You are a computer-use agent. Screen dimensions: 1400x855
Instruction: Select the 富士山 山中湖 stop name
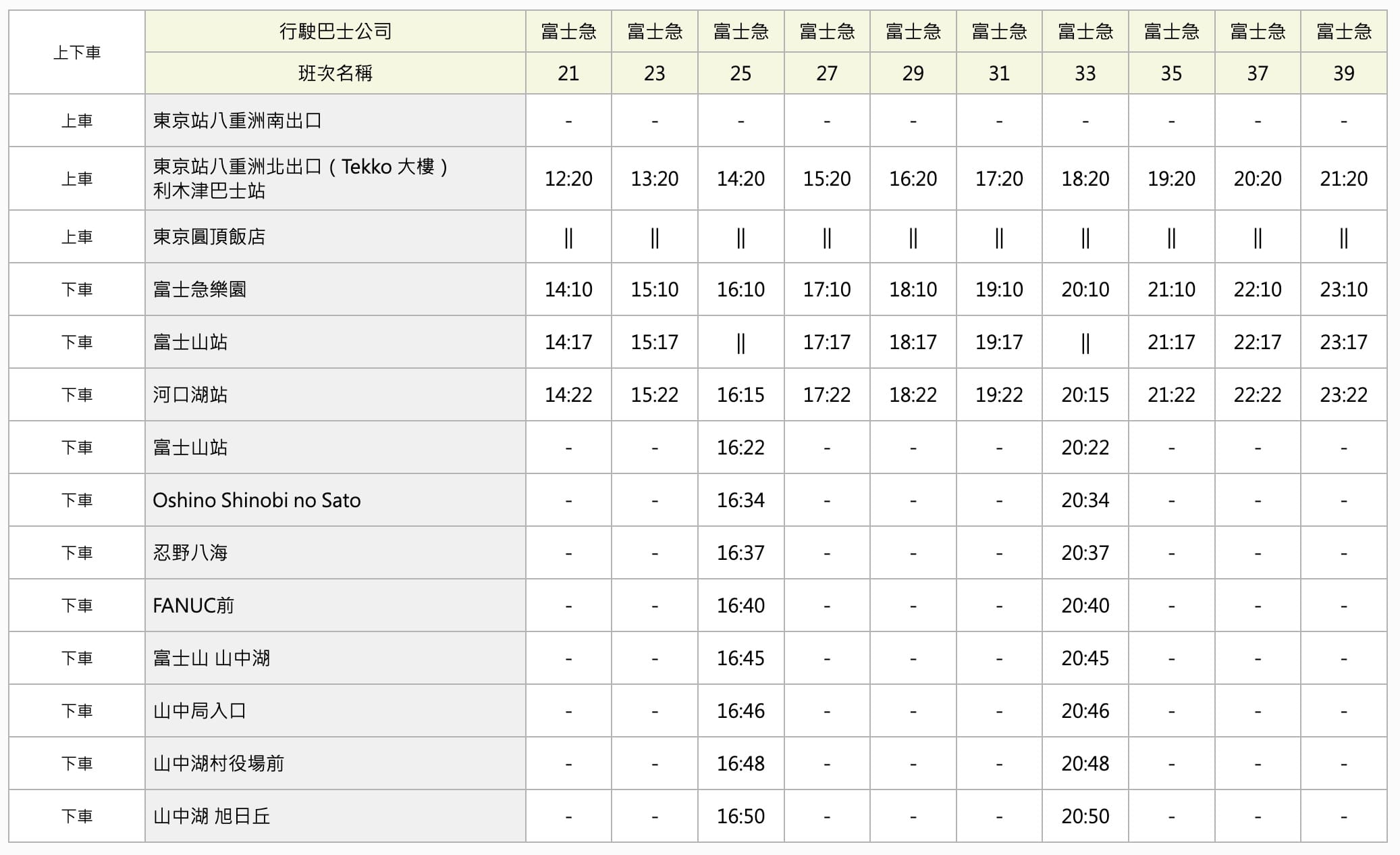coord(211,658)
